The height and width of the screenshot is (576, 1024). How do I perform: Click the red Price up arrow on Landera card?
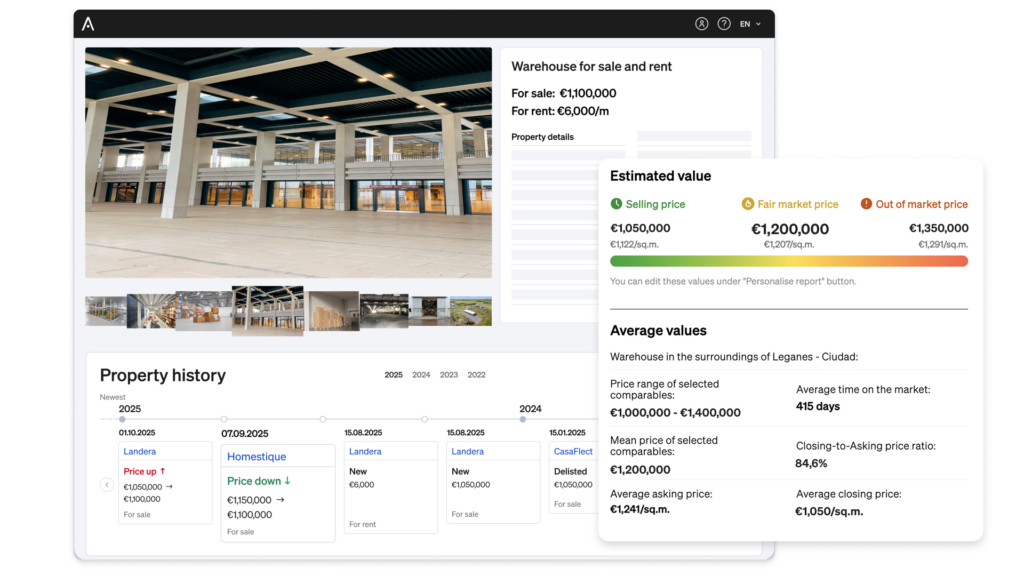164,469
